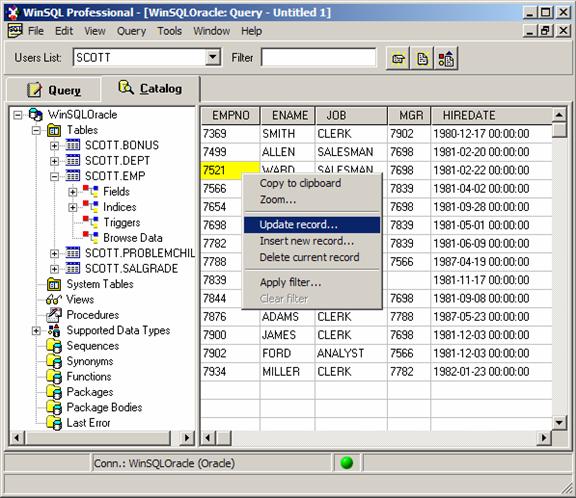576x498 pixels.
Task: Click the first toolbar icon beside Filter
Action: (398, 58)
